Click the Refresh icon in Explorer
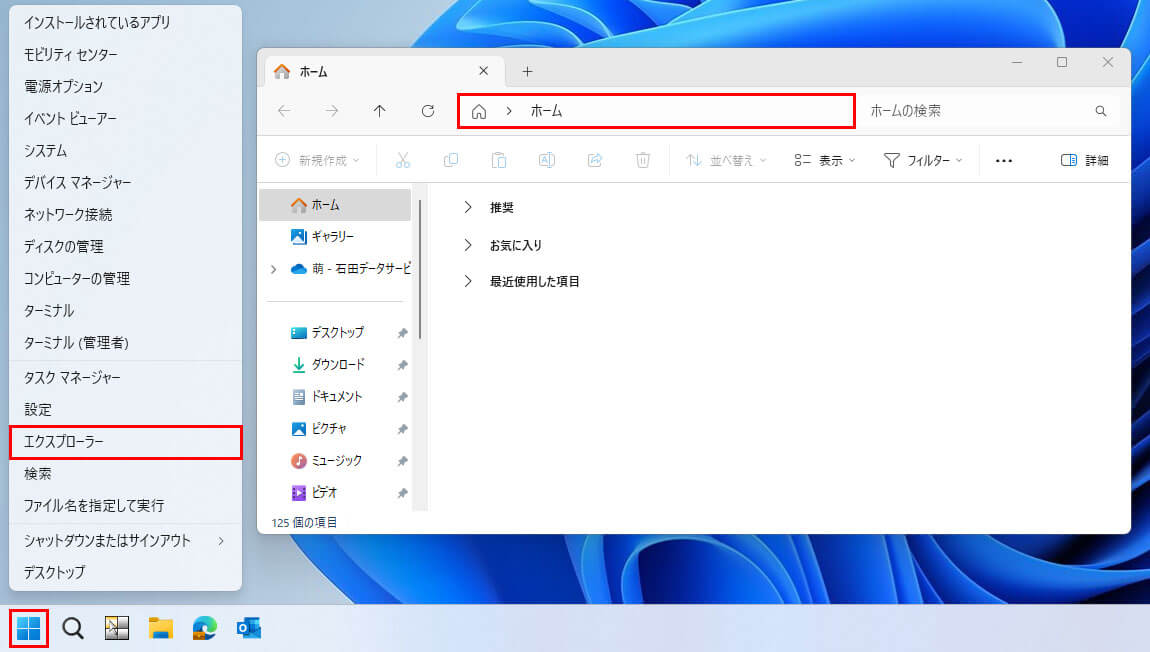The image size is (1150, 652). 428,111
